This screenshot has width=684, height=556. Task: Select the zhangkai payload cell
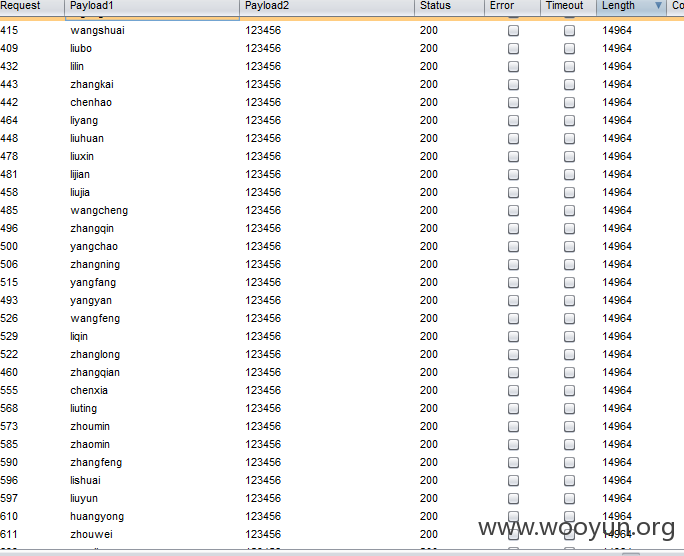[152, 85]
